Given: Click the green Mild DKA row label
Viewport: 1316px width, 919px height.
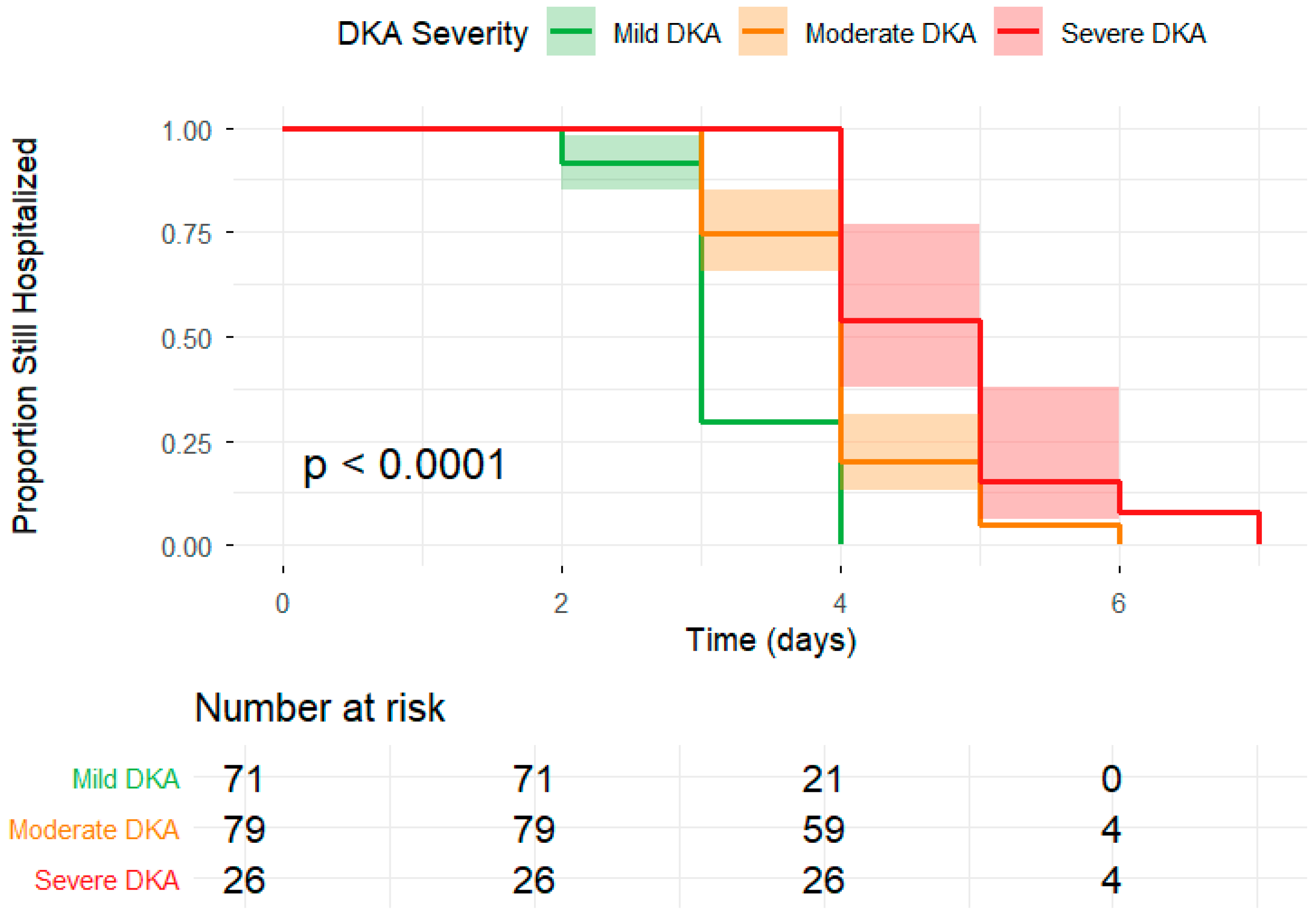Looking at the screenshot, I should point(126,779).
